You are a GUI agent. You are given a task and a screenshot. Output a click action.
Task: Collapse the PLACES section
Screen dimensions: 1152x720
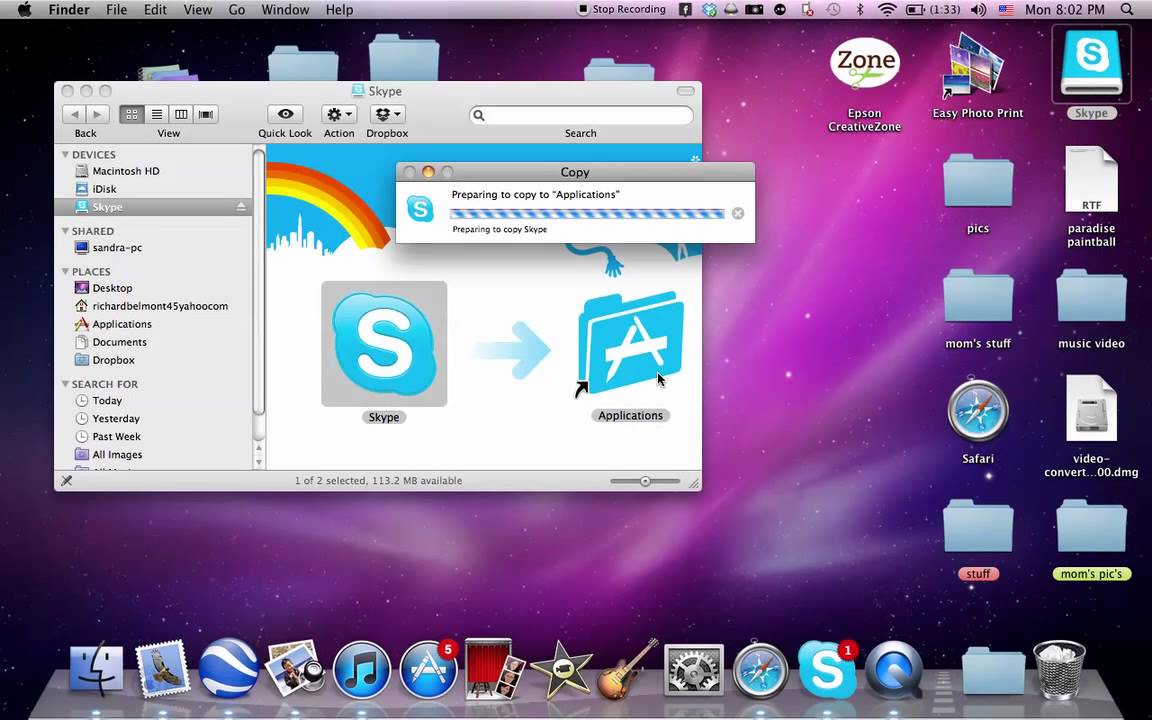[x=65, y=271]
